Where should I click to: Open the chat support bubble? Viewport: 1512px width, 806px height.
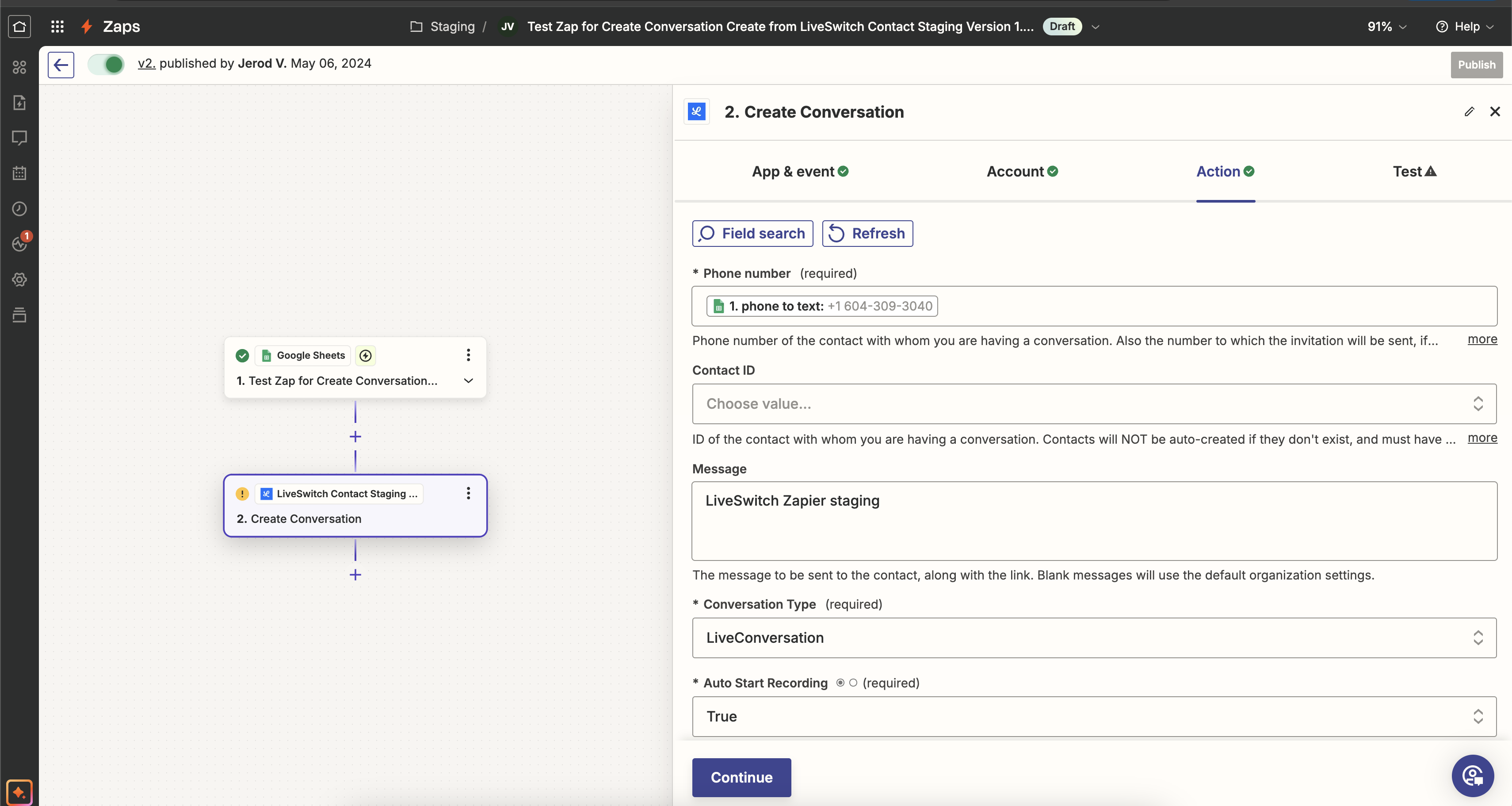coord(1473,776)
